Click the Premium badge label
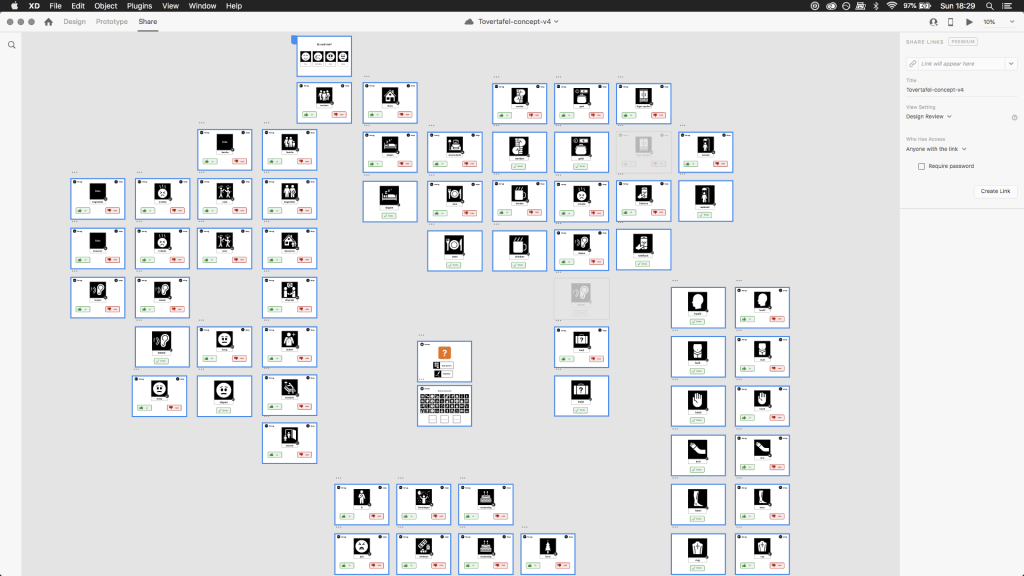This screenshot has height=576, width=1024. (x=963, y=42)
